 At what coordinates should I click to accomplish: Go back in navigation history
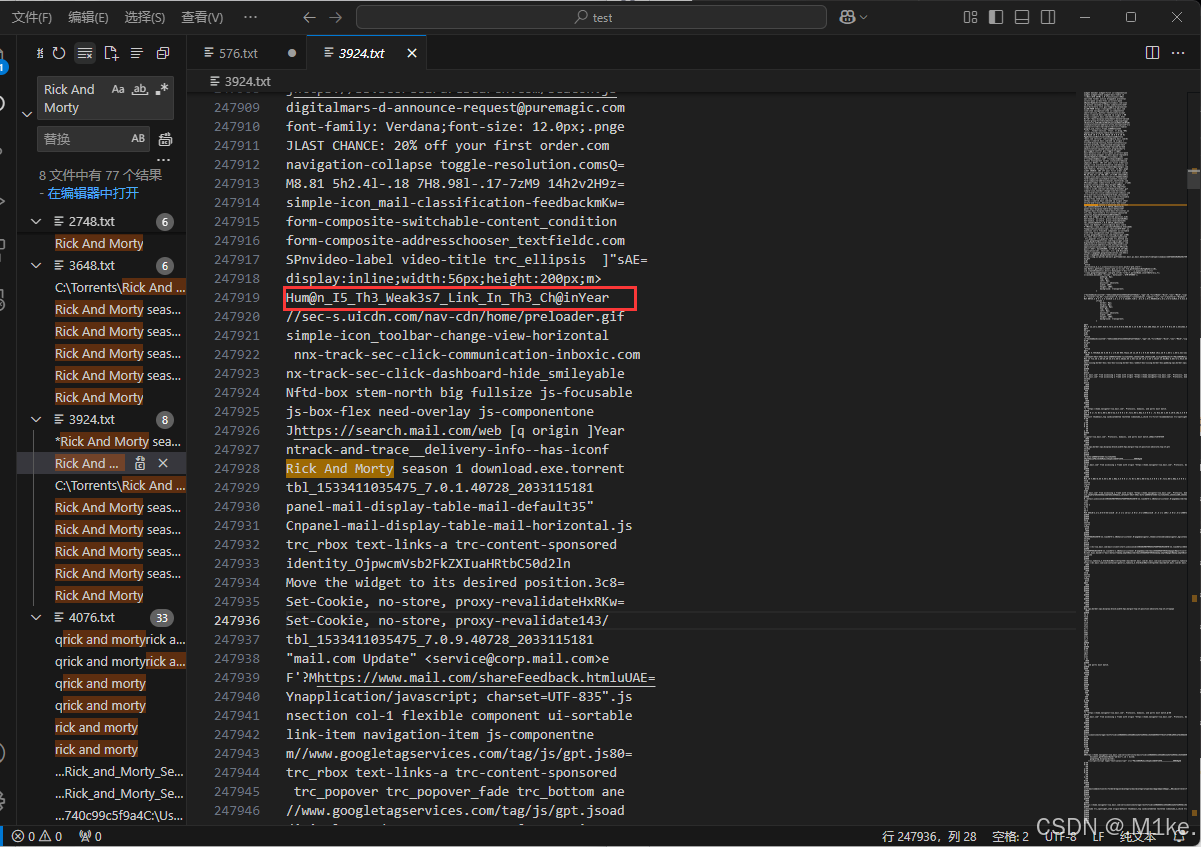pos(309,17)
